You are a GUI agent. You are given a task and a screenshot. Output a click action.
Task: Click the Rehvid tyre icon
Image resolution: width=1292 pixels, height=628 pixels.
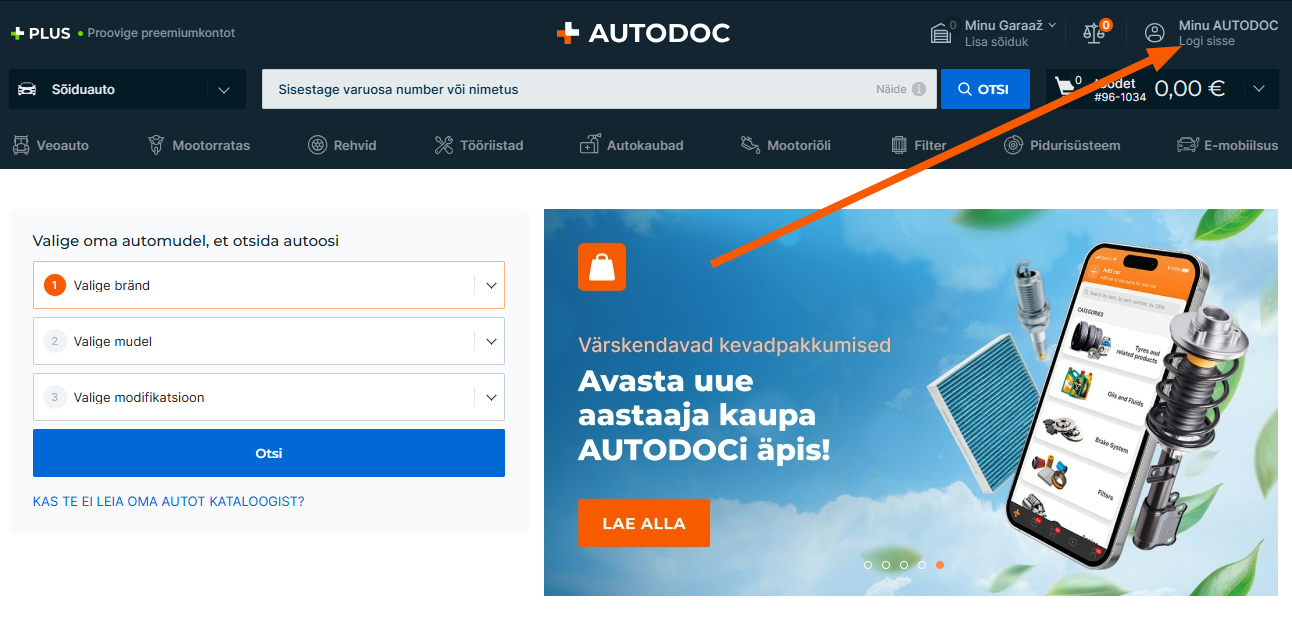pyautogui.click(x=317, y=145)
